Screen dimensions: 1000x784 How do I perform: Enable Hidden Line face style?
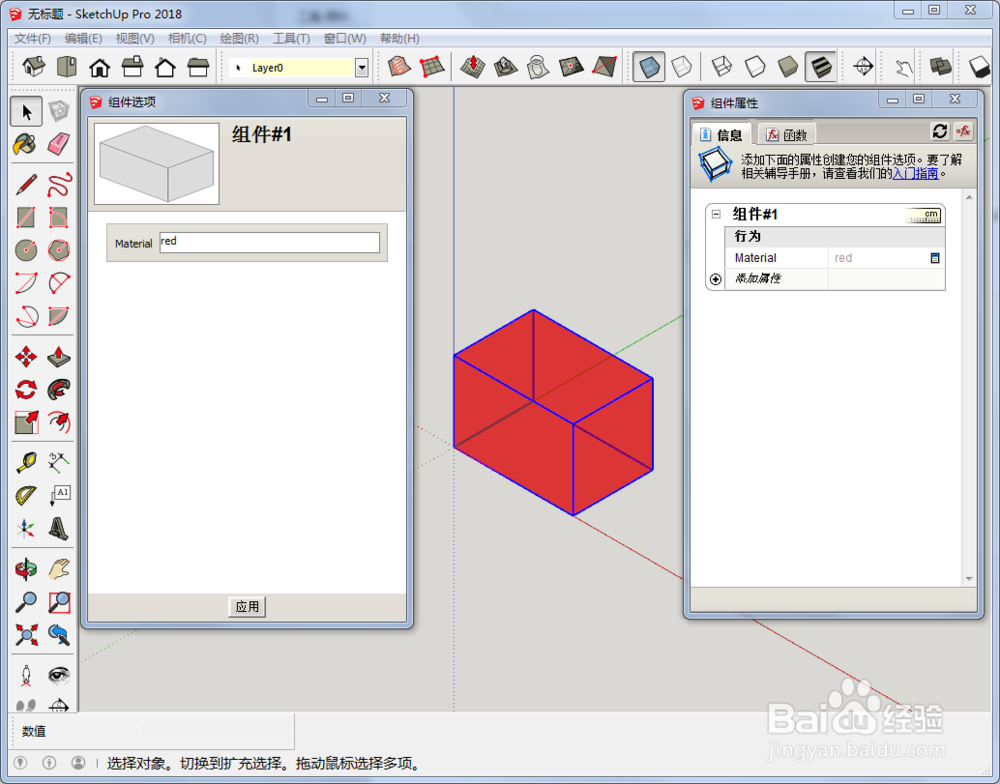[x=754, y=66]
